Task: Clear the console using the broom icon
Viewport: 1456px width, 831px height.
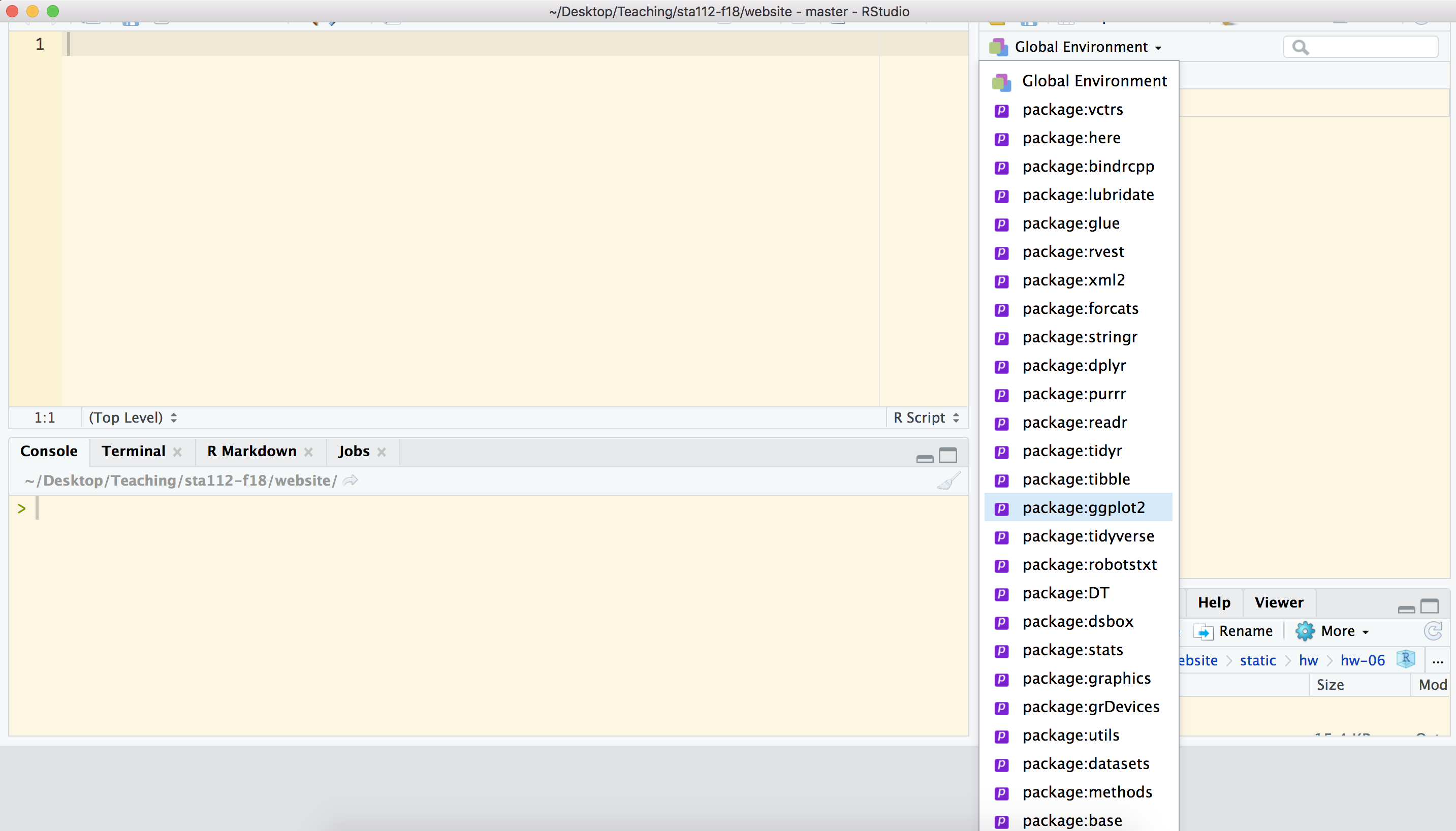Action: (x=948, y=480)
